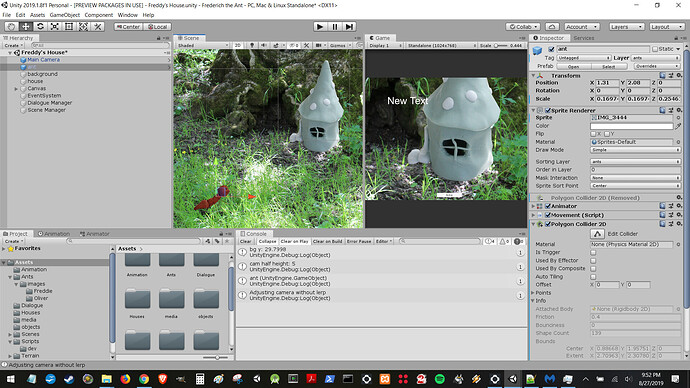Image resolution: width=690 pixels, height=388 pixels.
Task: Click the sprite Color swatch field
Action: click(x=631, y=126)
